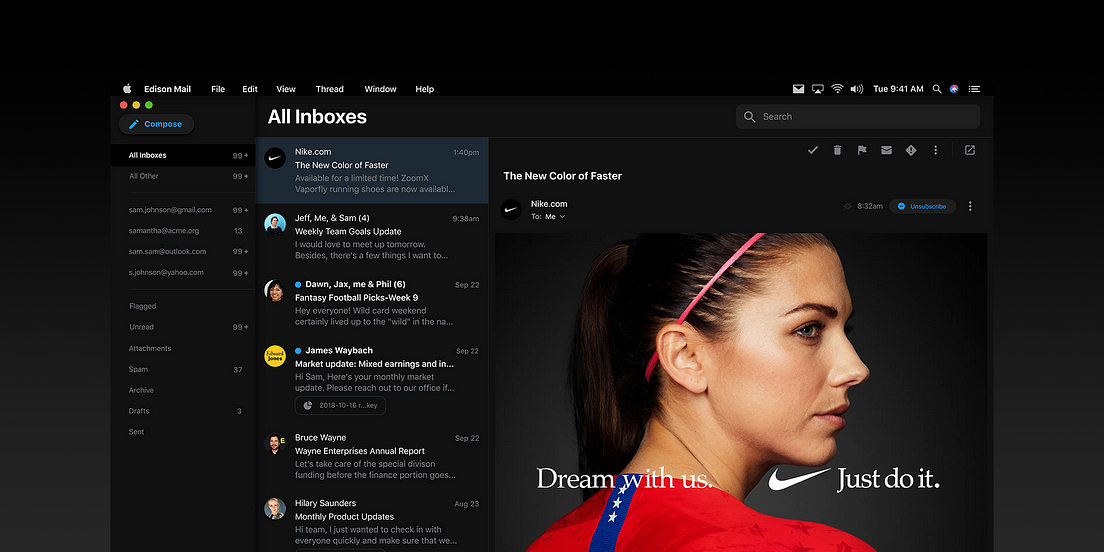The height and width of the screenshot is (552, 1104).
Task: Open the AirPlay menu bar icon
Action: point(817,89)
